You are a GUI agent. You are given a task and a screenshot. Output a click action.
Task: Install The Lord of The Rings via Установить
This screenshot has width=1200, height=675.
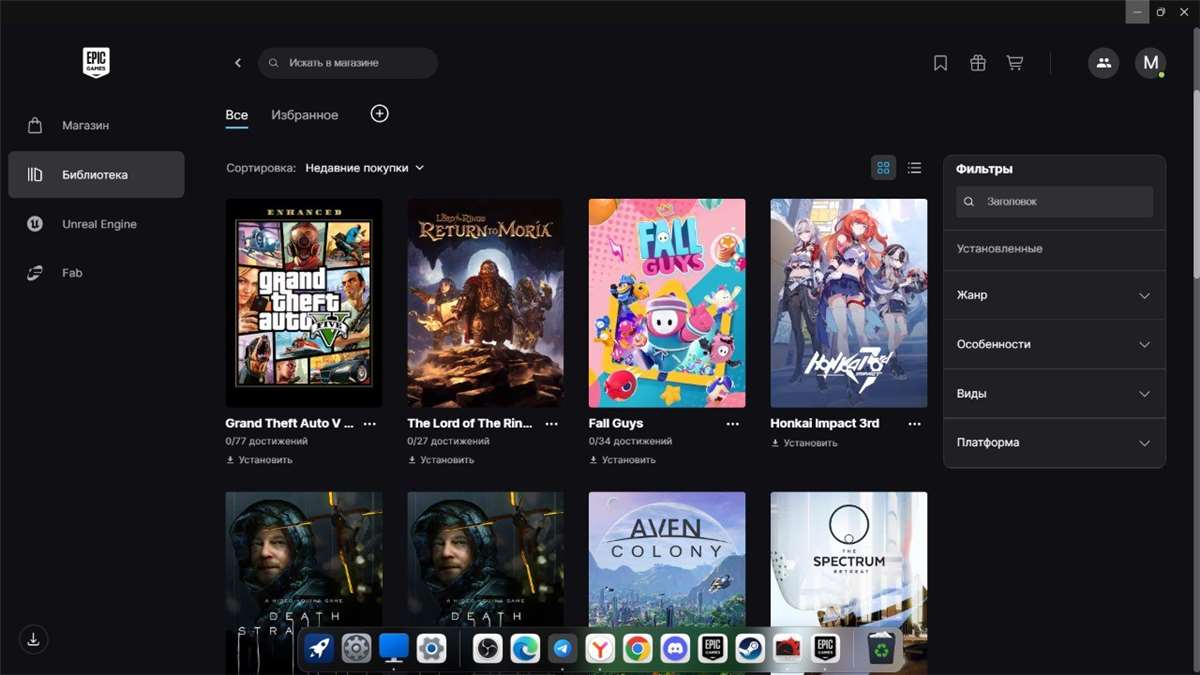pyautogui.click(x=442, y=460)
